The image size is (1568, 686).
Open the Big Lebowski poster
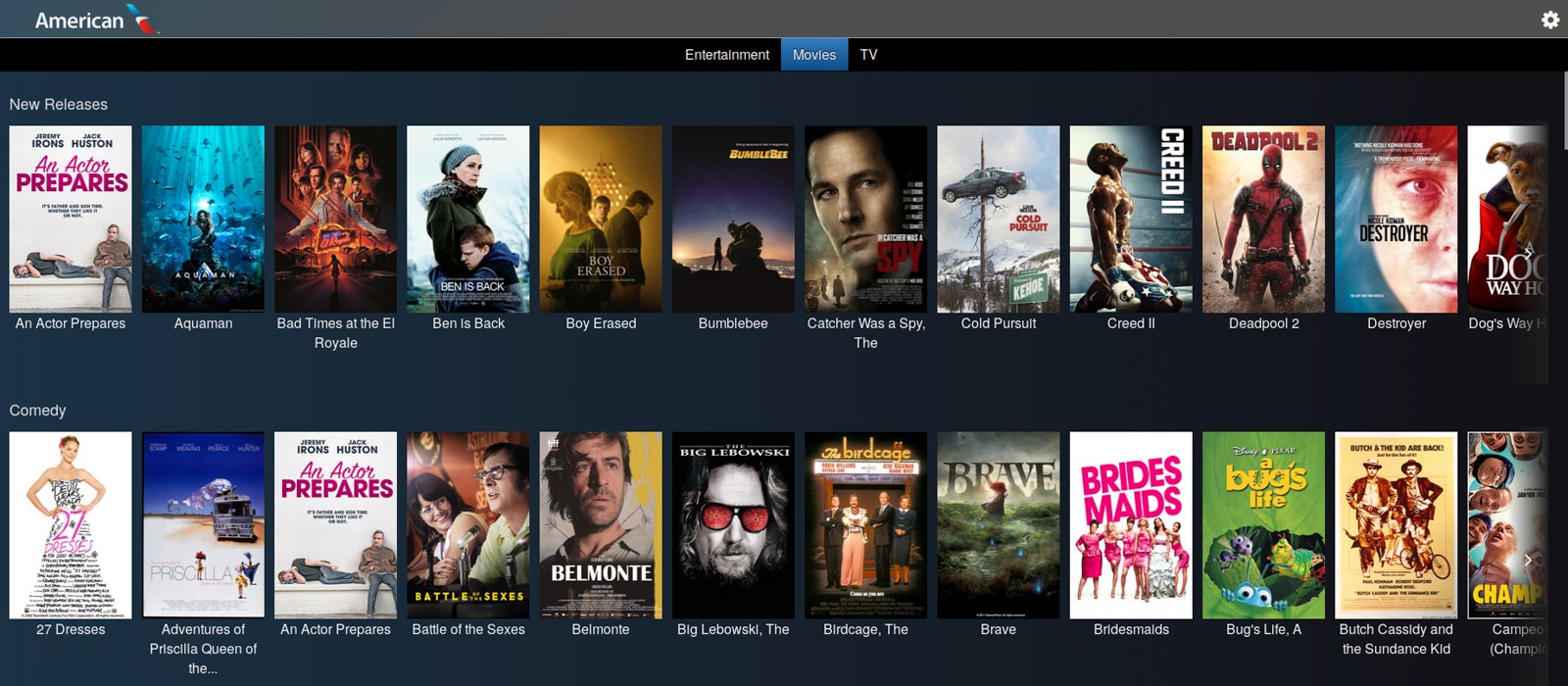point(733,525)
